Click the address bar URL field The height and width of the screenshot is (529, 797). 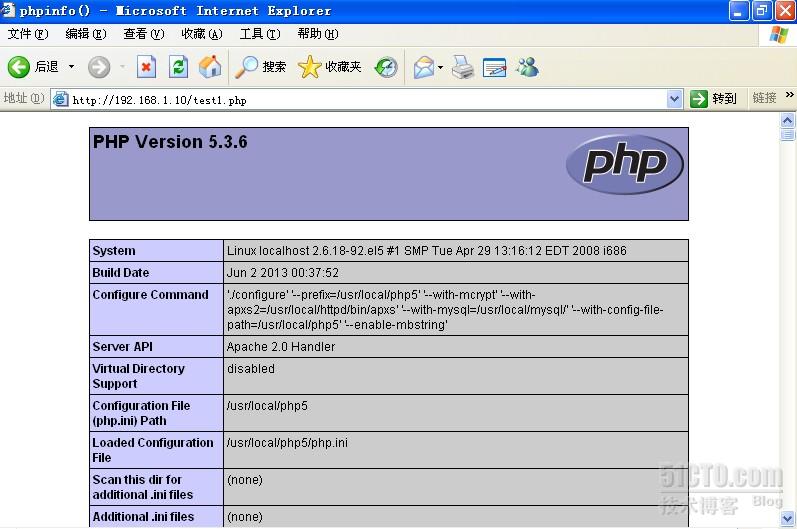367,100
